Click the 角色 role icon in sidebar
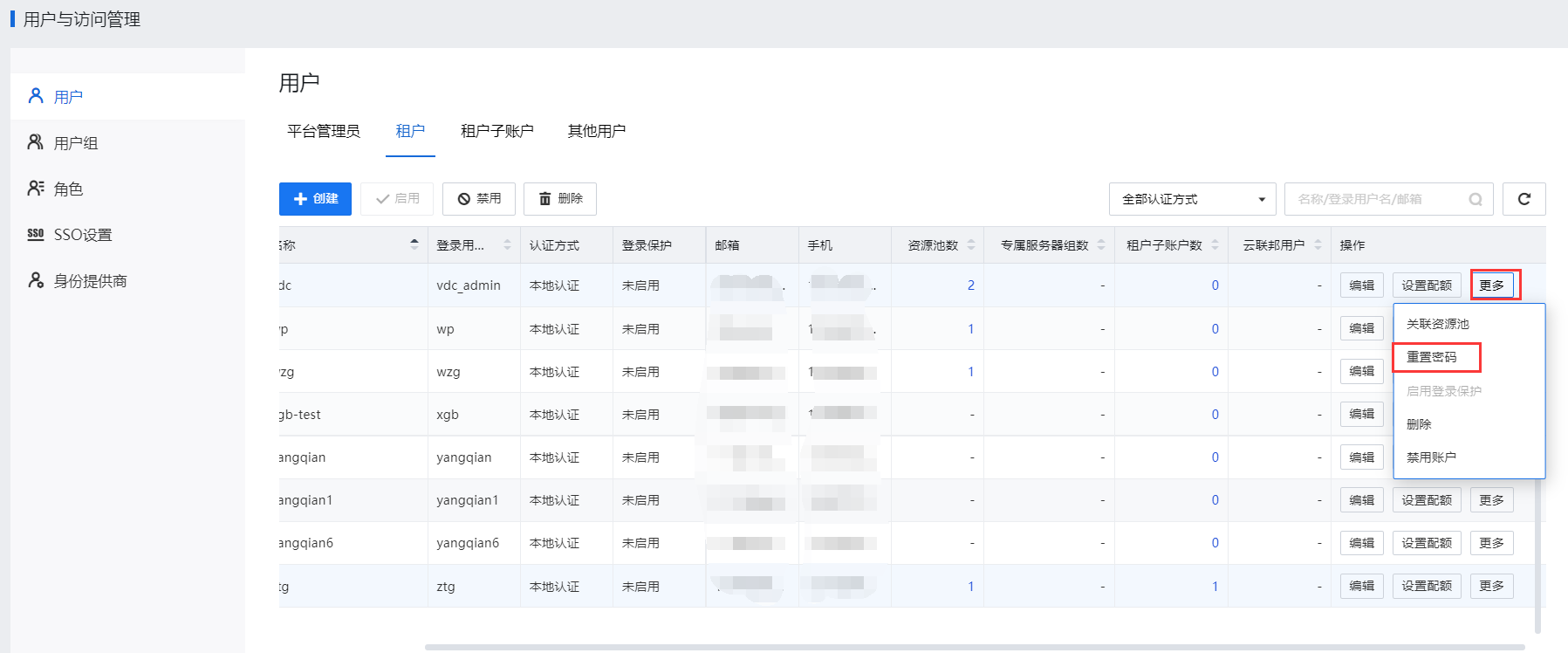Image resolution: width=1568 pixels, height=653 pixels. pyautogui.click(x=36, y=189)
